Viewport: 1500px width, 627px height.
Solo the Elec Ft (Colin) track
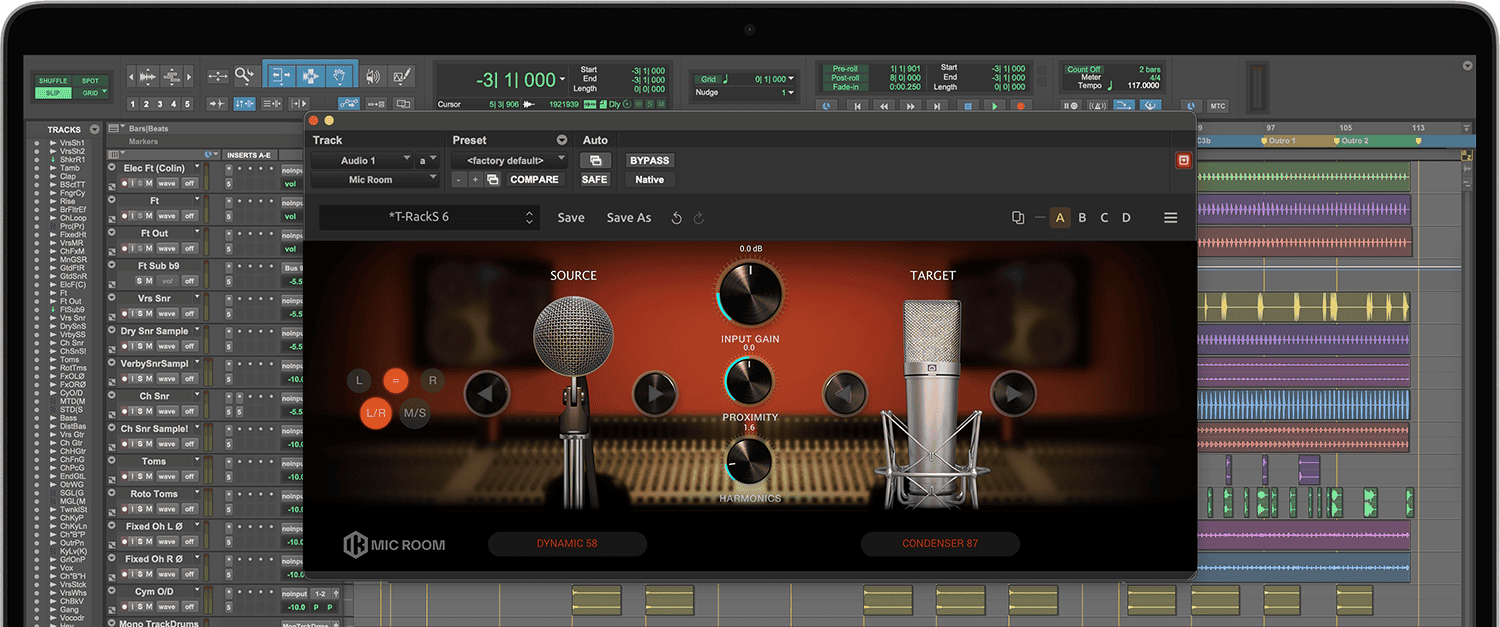coord(141,183)
